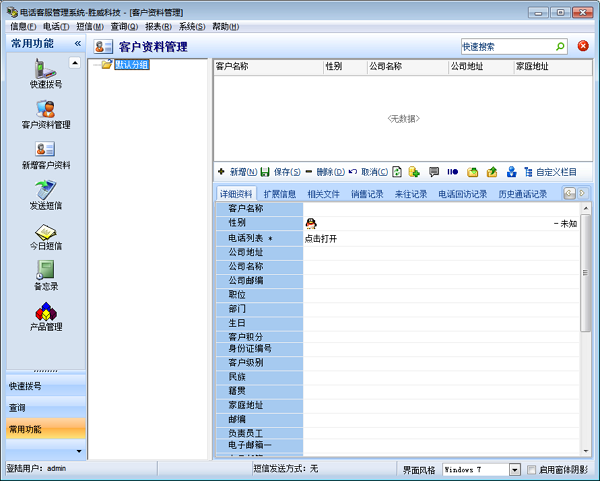This screenshot has width=600, height=481.
Task: Click the 删除(D) minus toolbar button
Action: pos(325,172)
